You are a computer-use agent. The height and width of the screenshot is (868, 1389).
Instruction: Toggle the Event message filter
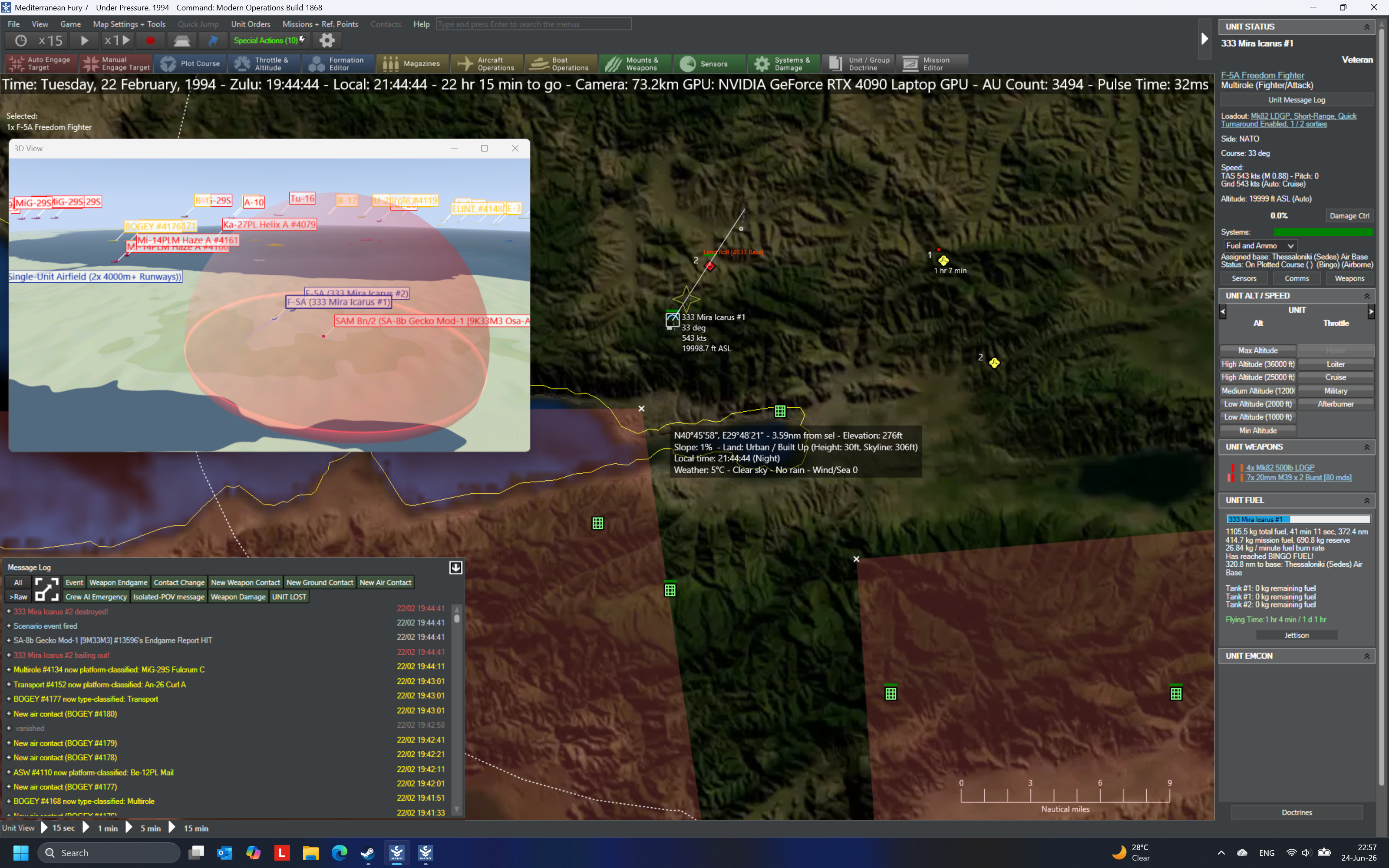pyautogui.click(x=74, y=583)
